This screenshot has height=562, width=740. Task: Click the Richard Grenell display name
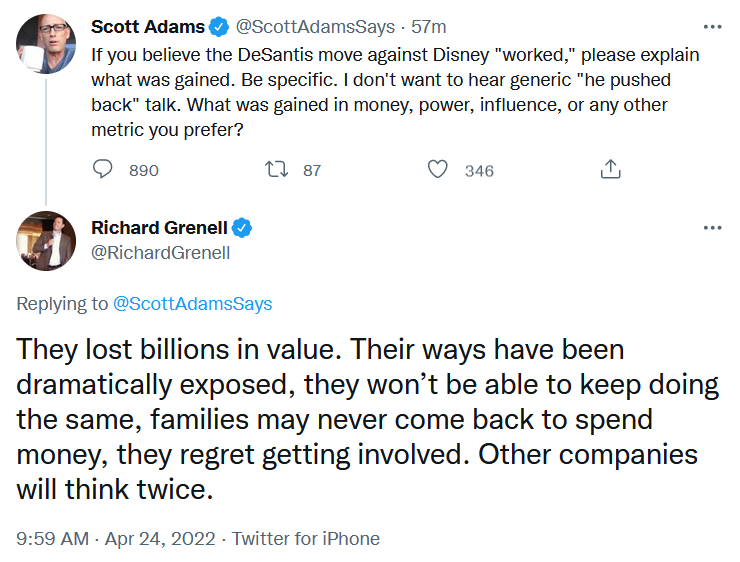[x=160, y=228]
